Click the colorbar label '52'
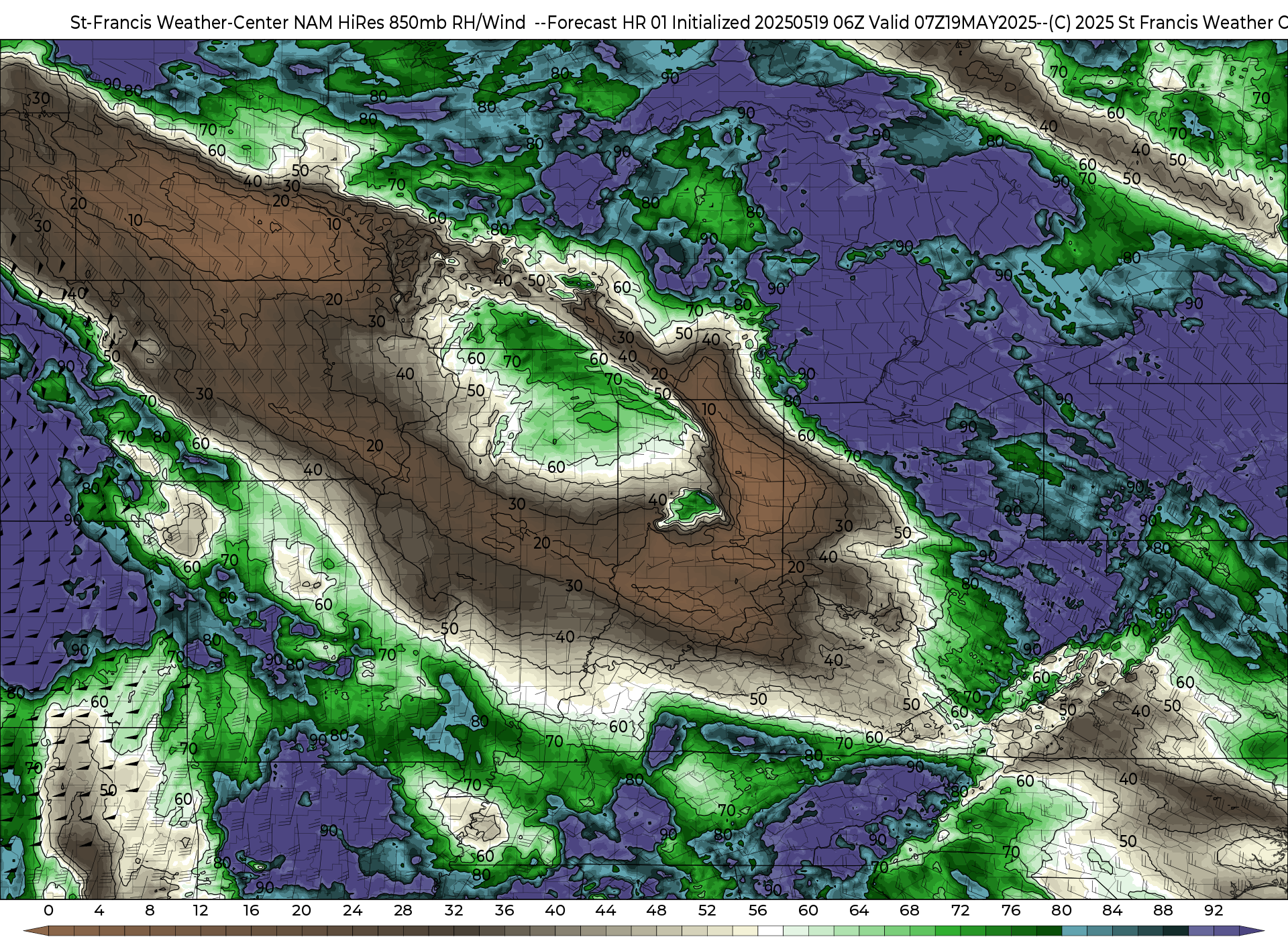Screen dimensions: 1288x939 (x=707, y=910)
